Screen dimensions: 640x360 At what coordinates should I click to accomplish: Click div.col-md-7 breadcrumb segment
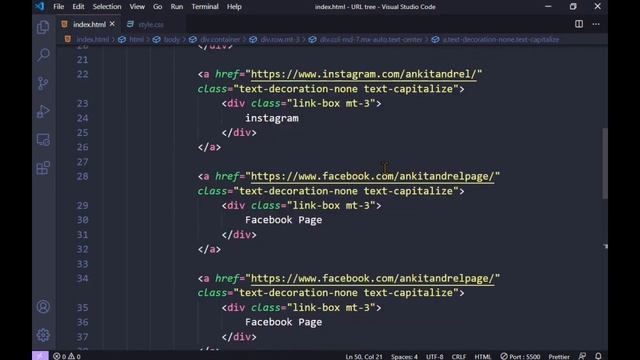point(371,40)
